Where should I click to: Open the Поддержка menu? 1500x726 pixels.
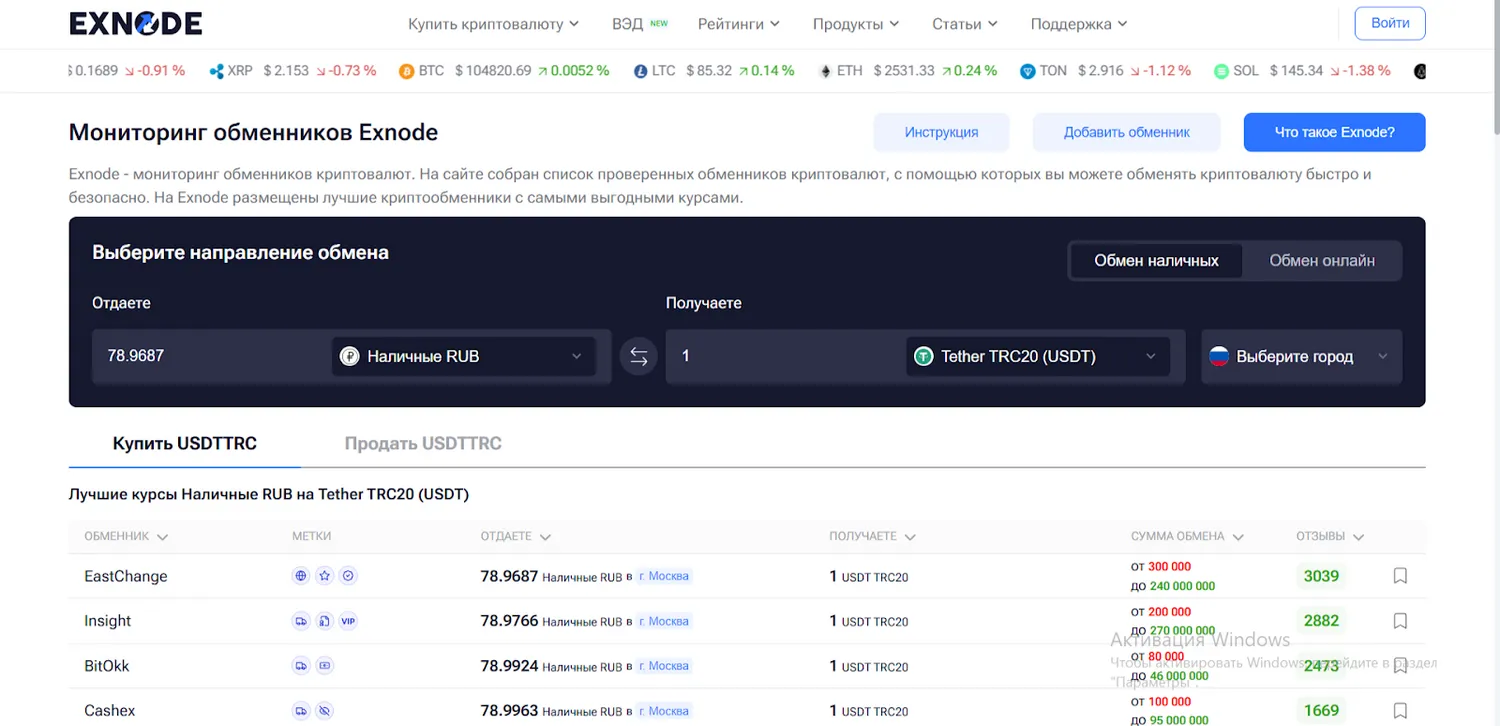(1079, 23)
